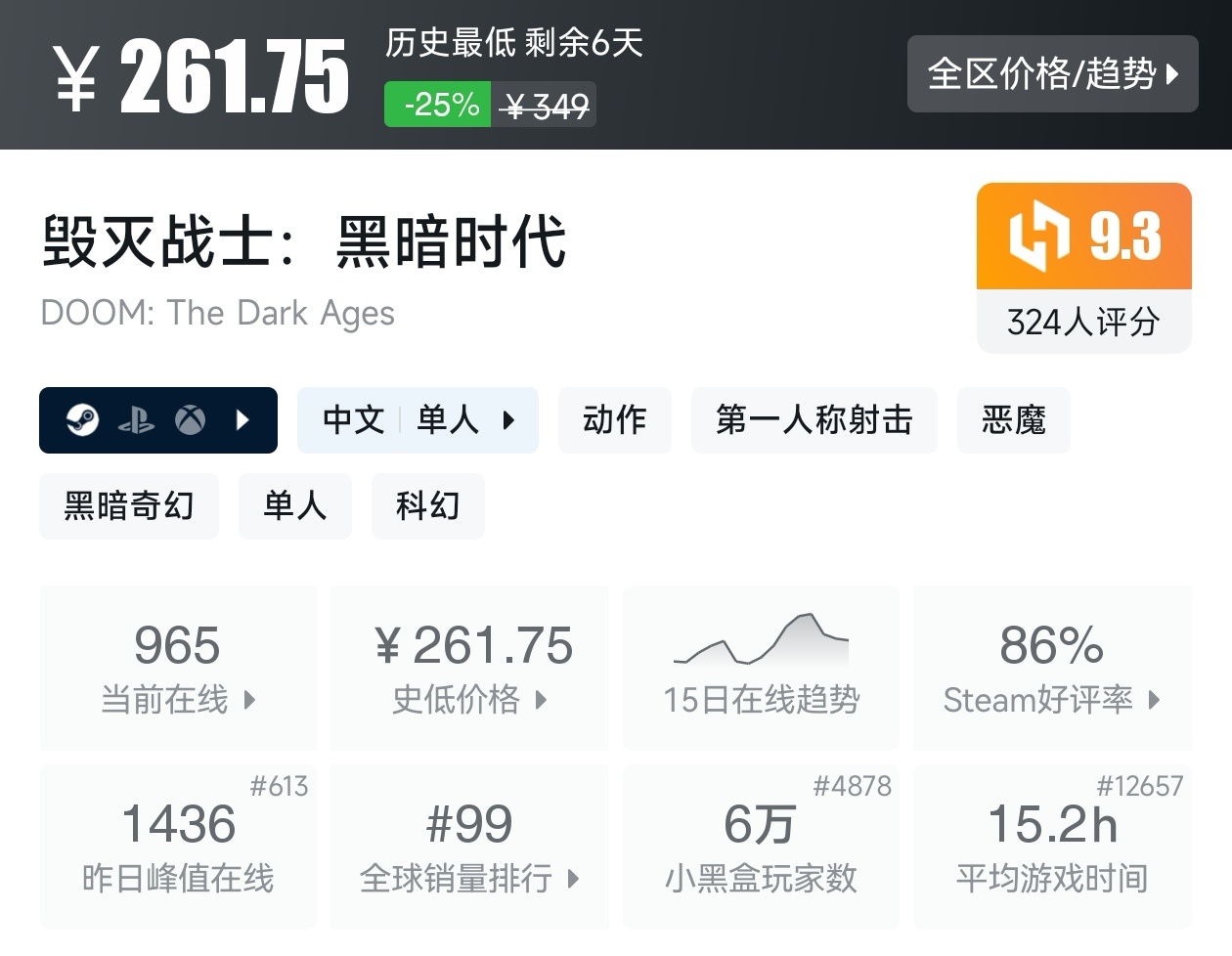Open 当前在线 player count details
The height and width of the screenshot is (956, 1232).
[178, 669]
